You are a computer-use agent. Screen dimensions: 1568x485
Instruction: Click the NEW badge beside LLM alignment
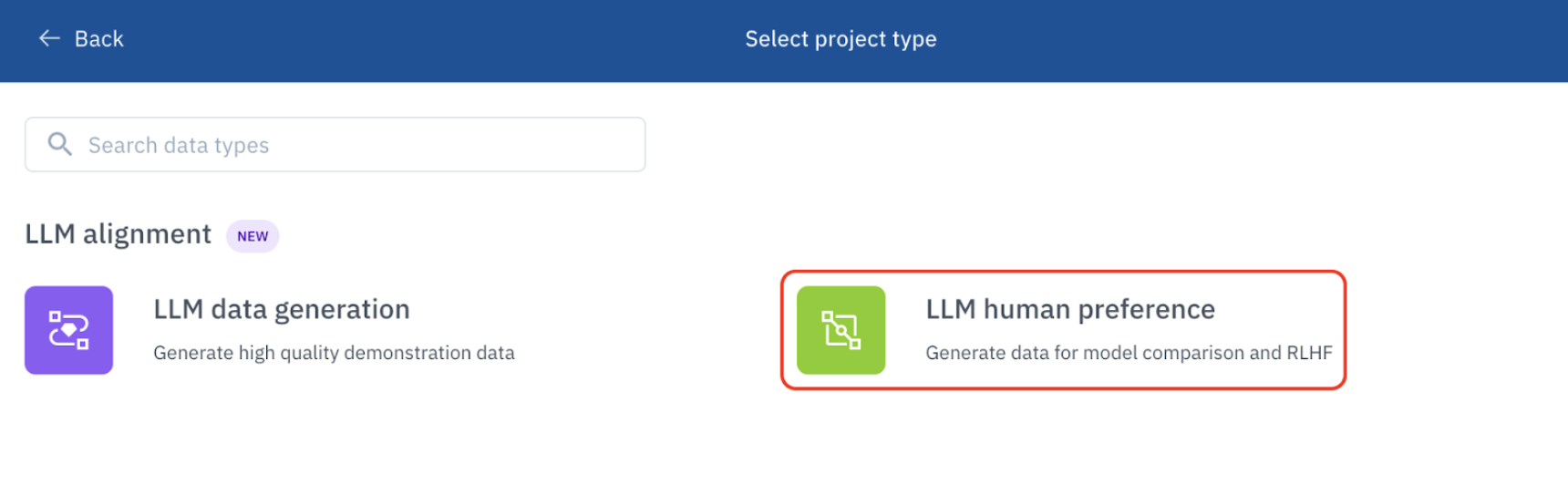tap(253, 236)
